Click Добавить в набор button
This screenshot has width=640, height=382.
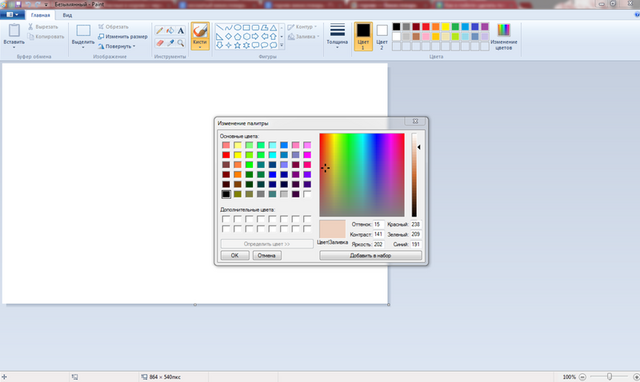point(370,255)
